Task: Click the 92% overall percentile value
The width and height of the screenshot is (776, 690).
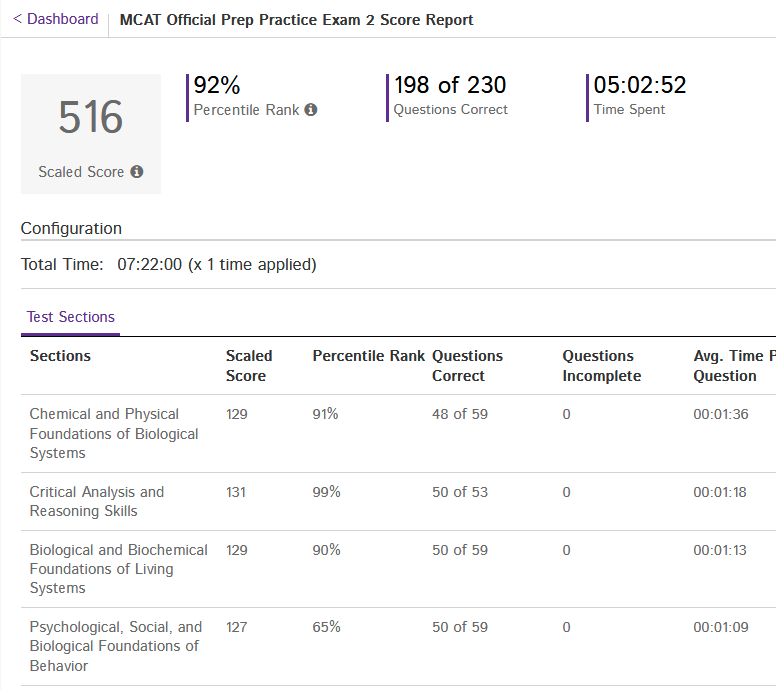Action: [x=217, y=85]
